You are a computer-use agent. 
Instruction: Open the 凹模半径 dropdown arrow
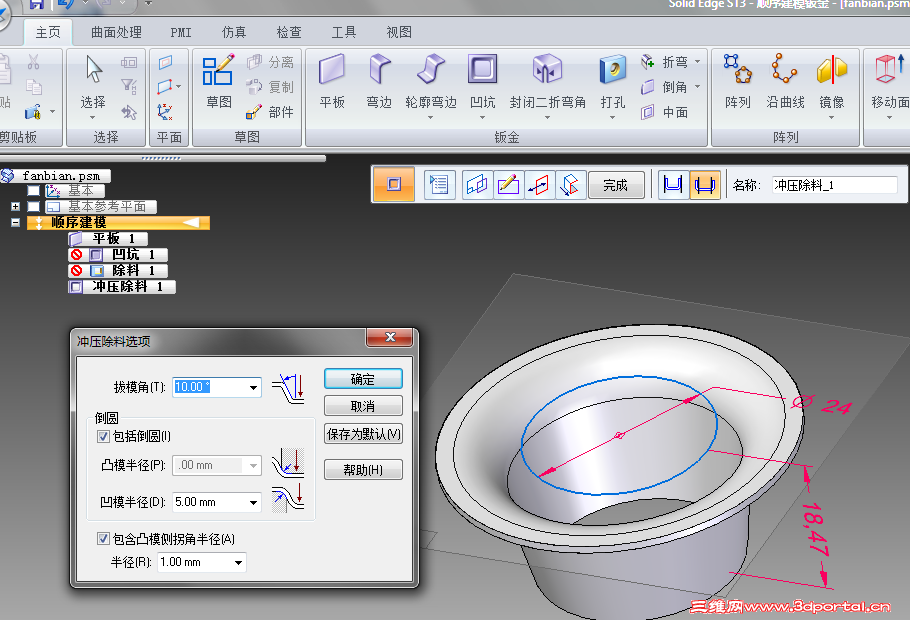(x=254, y=502)
